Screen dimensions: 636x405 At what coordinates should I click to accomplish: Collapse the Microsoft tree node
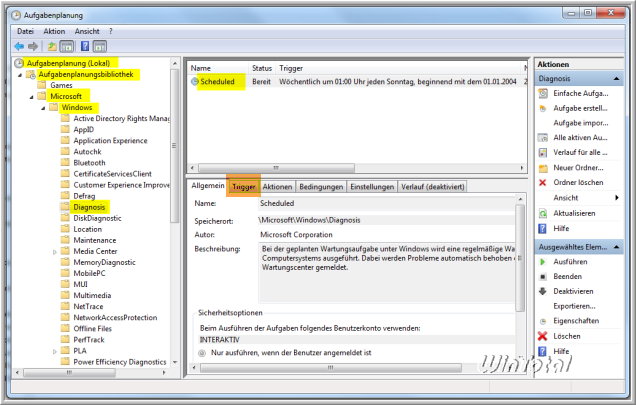pos(31,97)
